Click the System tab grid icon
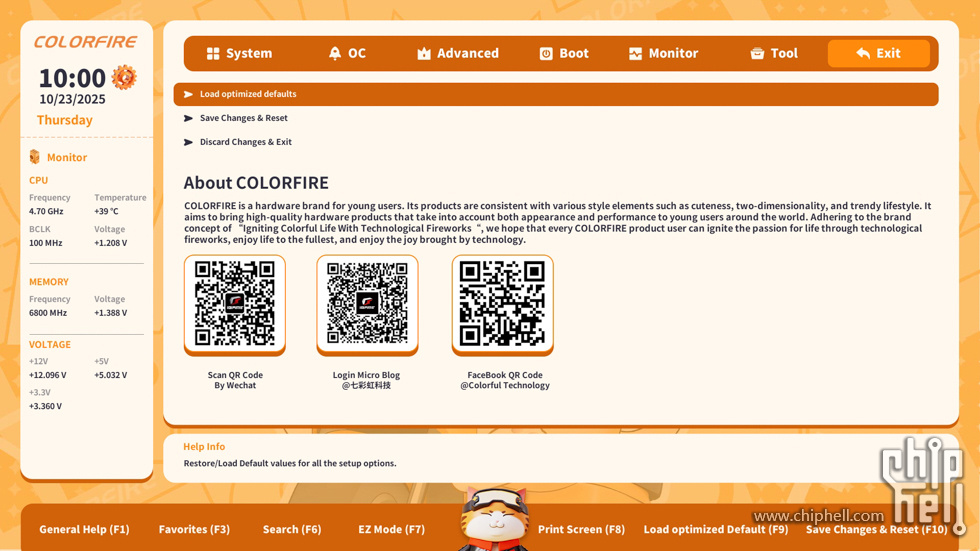 coord(213,54)
